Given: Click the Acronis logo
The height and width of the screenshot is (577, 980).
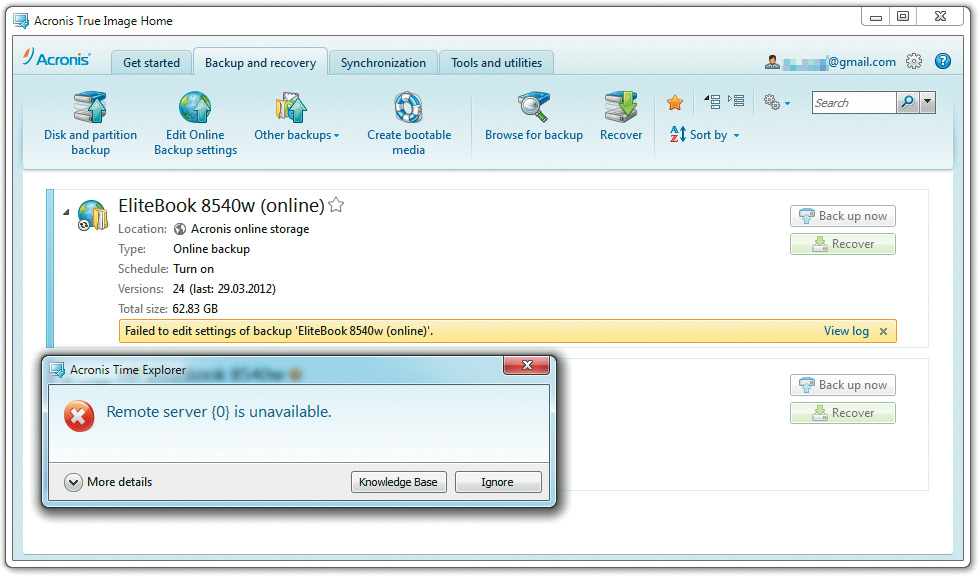Looking at the screenshot, I should click(57, 58).
